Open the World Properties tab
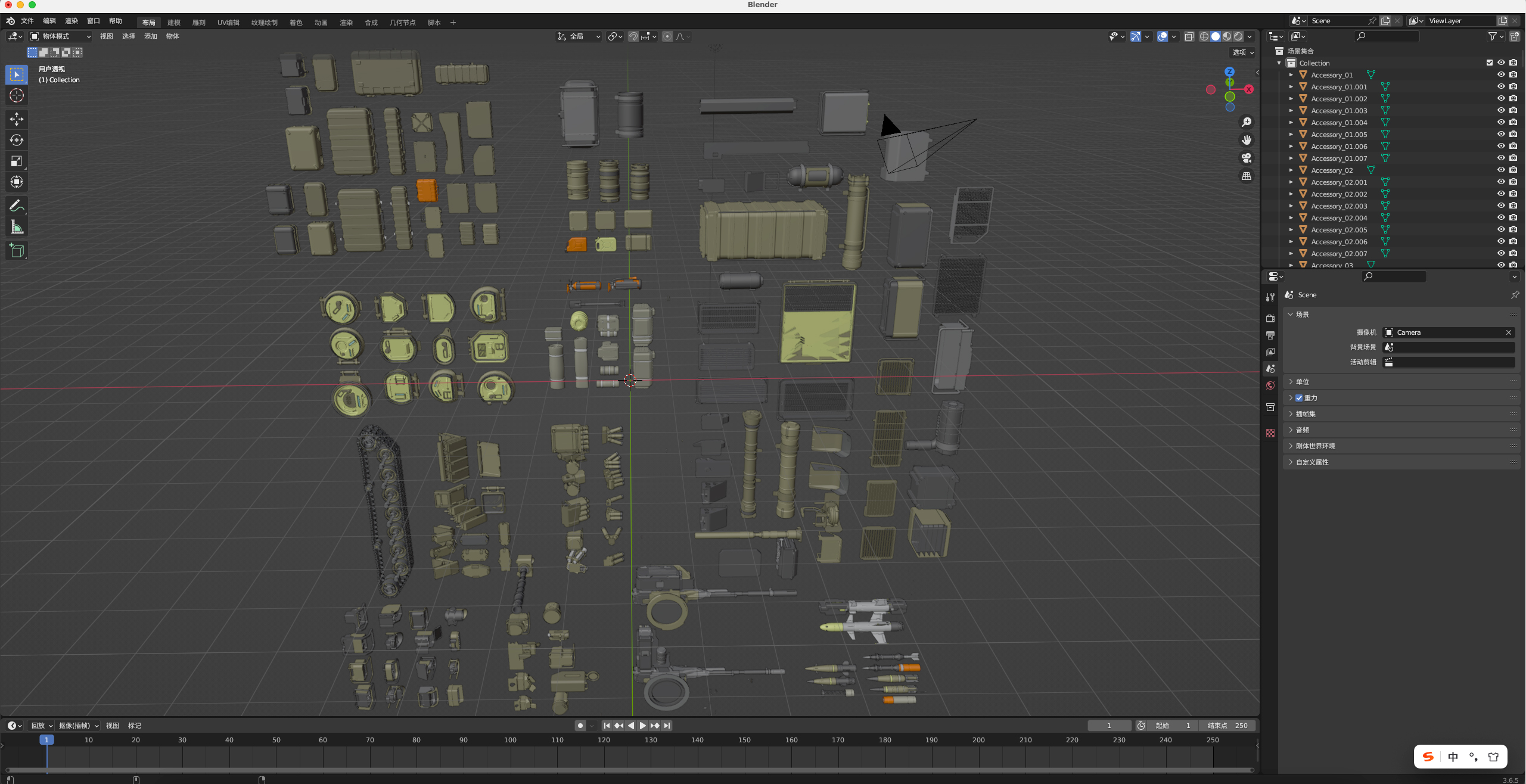This screenshot has height=784, width=1526. pos(1270,385)
